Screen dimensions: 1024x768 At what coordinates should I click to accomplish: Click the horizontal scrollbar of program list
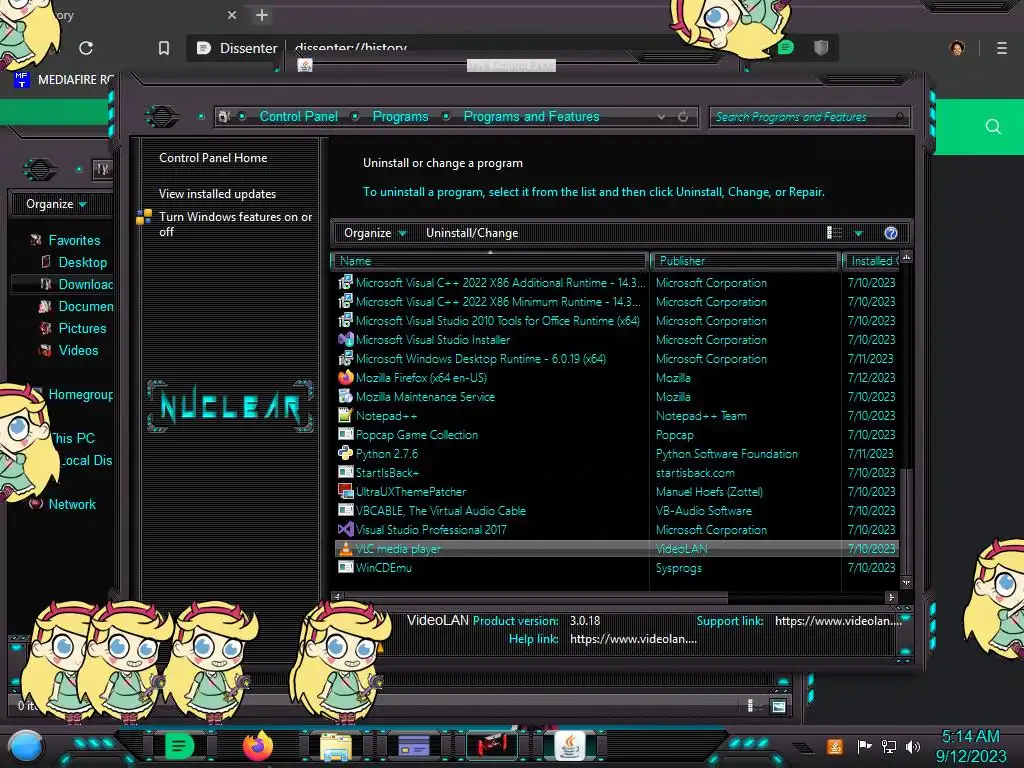536,597
